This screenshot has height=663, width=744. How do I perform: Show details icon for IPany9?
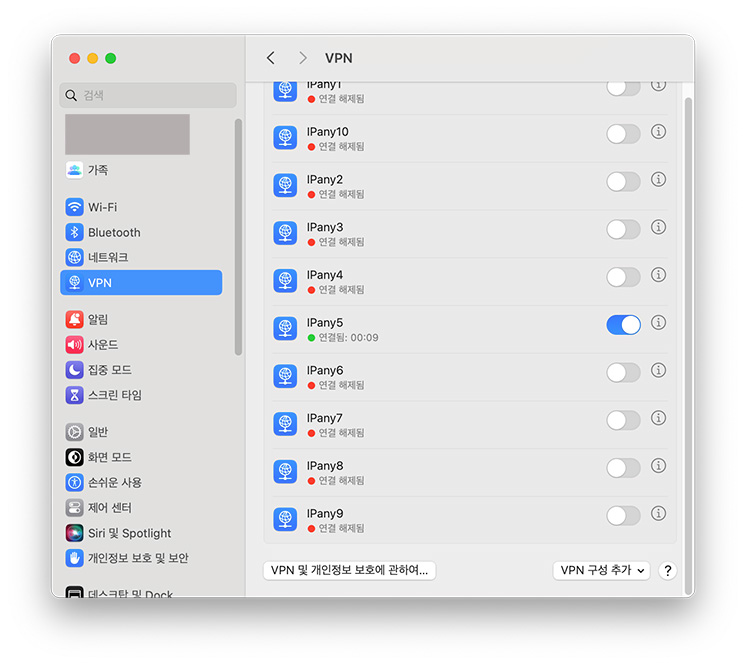(658, 514)
